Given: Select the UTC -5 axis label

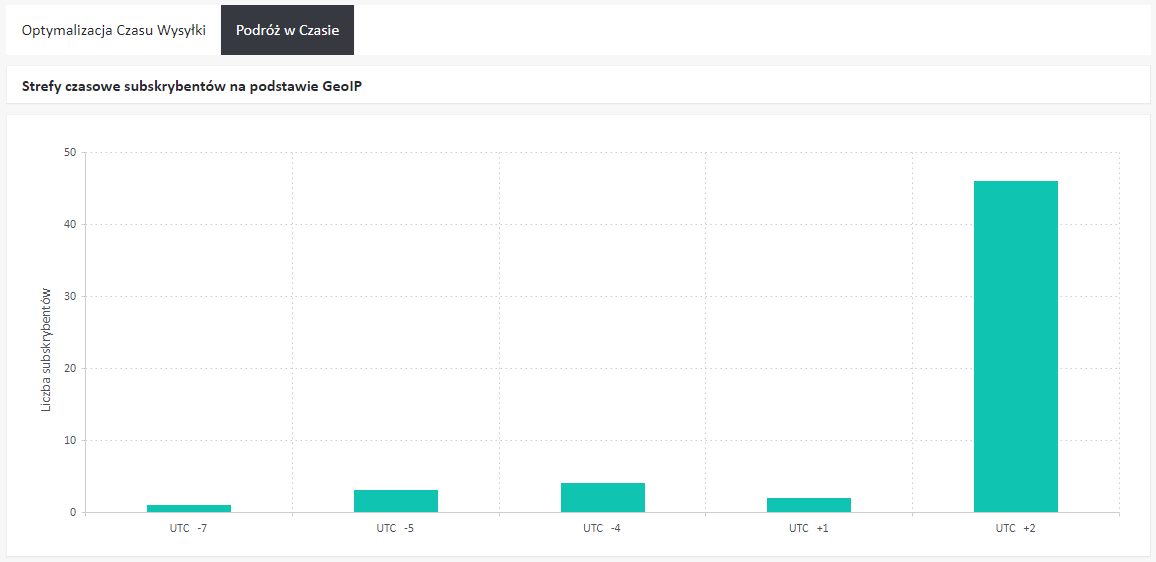Looking at the screenshot, I should click(396, 528).
